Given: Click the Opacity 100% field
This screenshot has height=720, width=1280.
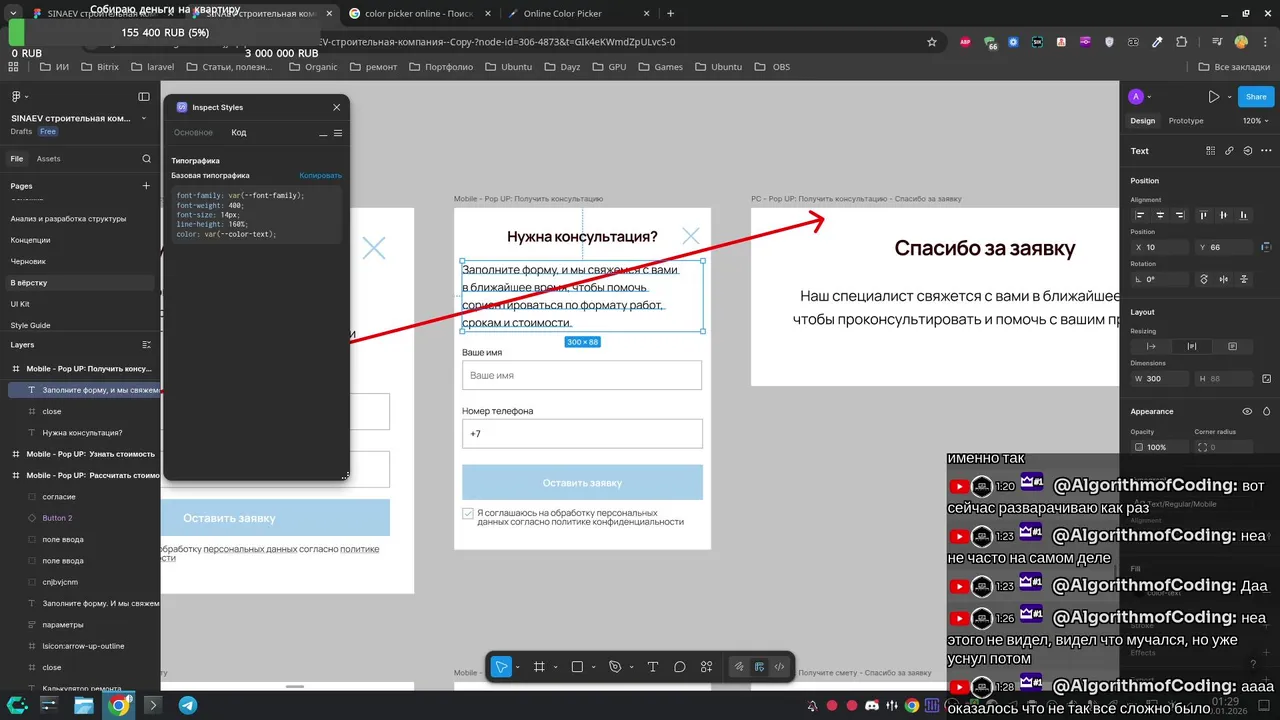Looking at the screenshot, I should point(1159,447).
